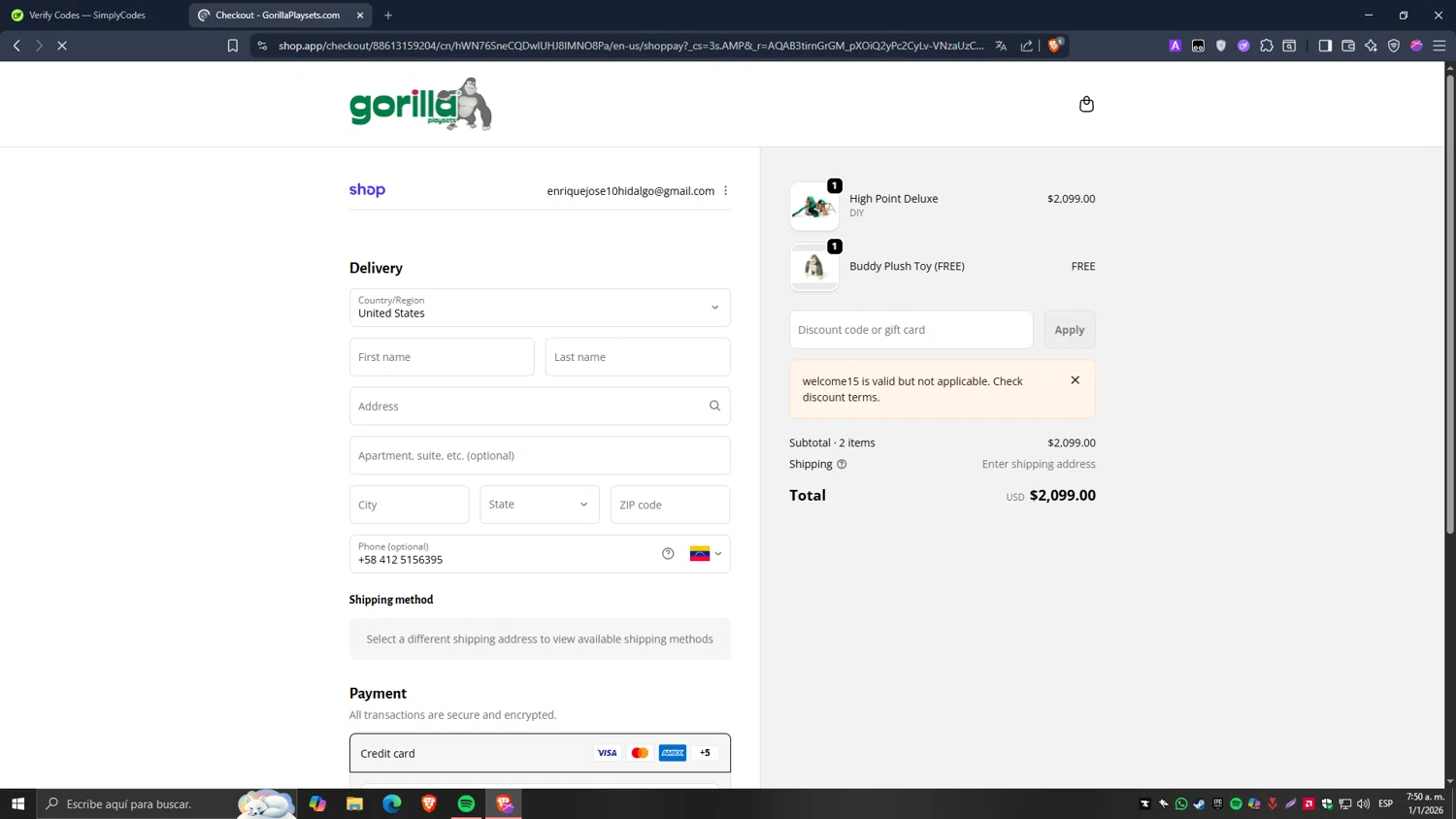View site information icon in address bar
Screen dimensions: 1456x819
click(x=262, y=46)
